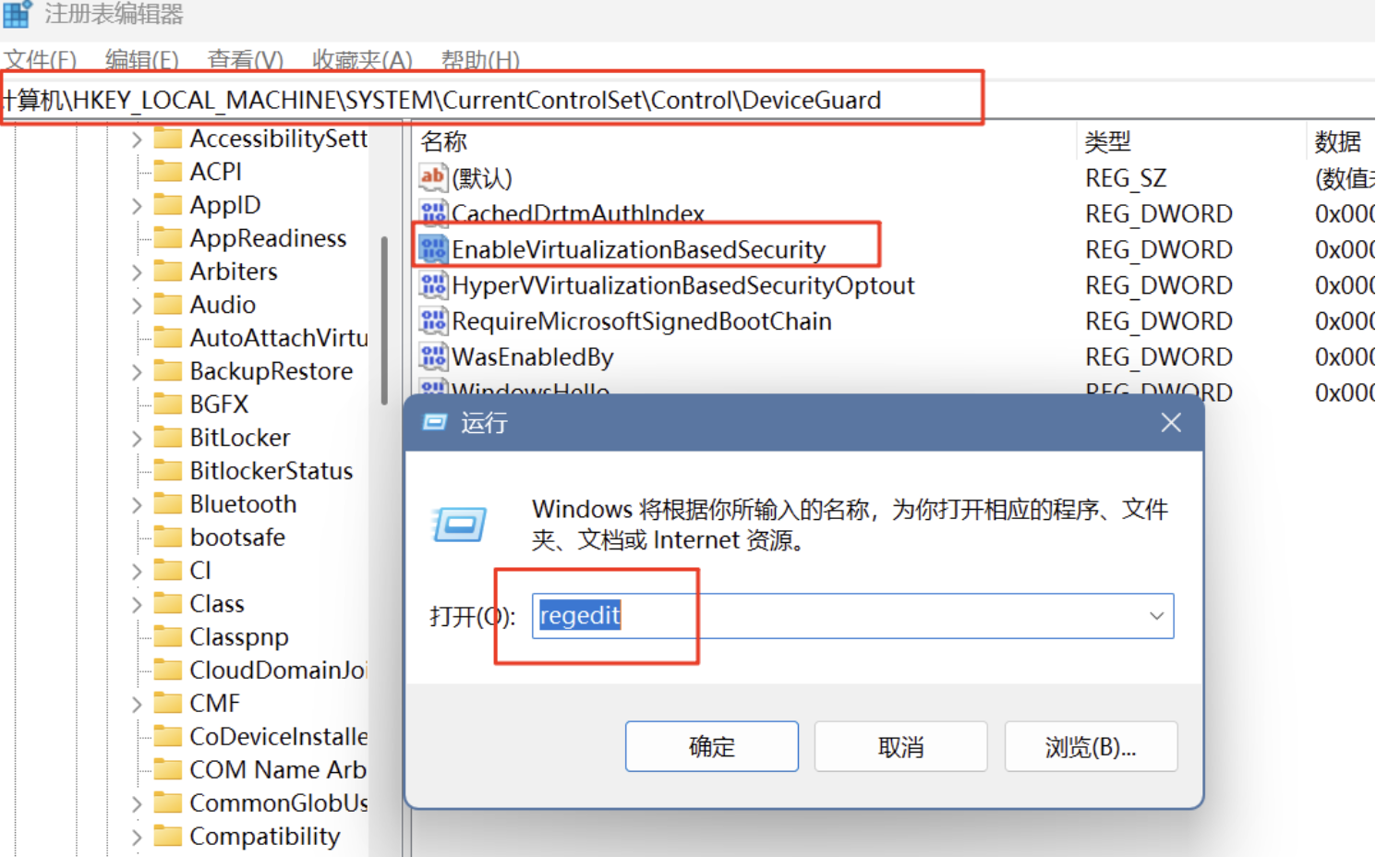Open the 文件(F) menu
1400x857 pixels.
tap(40, 60)
